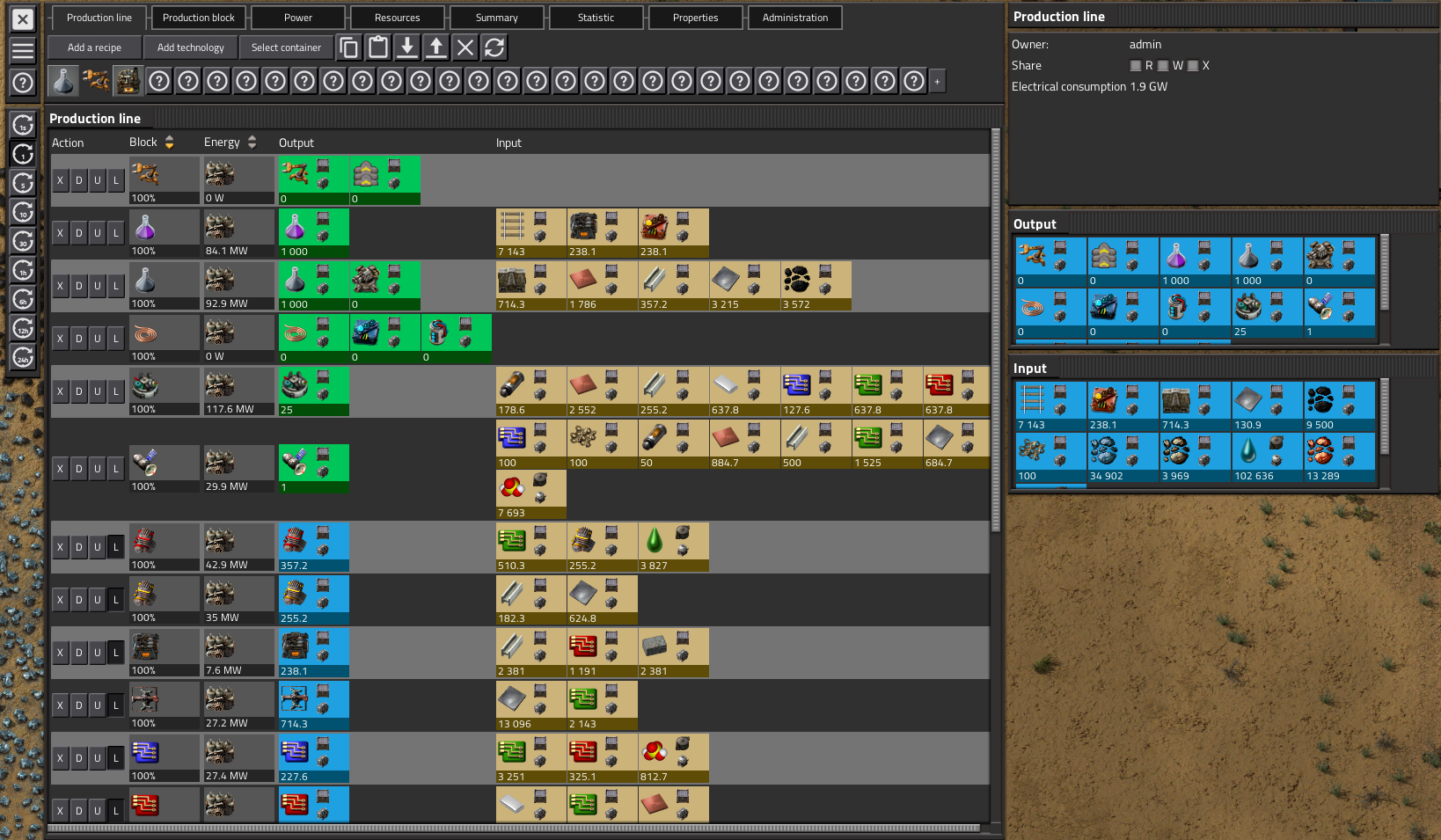
Task: Click the upload/export arrow icon
Action: 436,47
